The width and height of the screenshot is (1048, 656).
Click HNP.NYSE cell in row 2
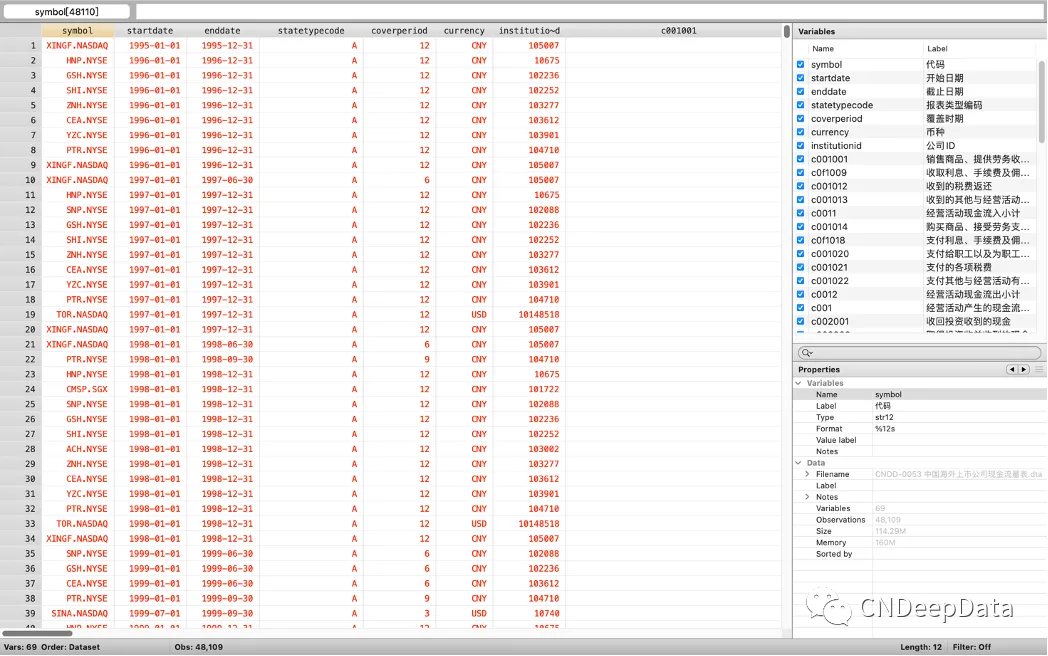coord(78,60)
